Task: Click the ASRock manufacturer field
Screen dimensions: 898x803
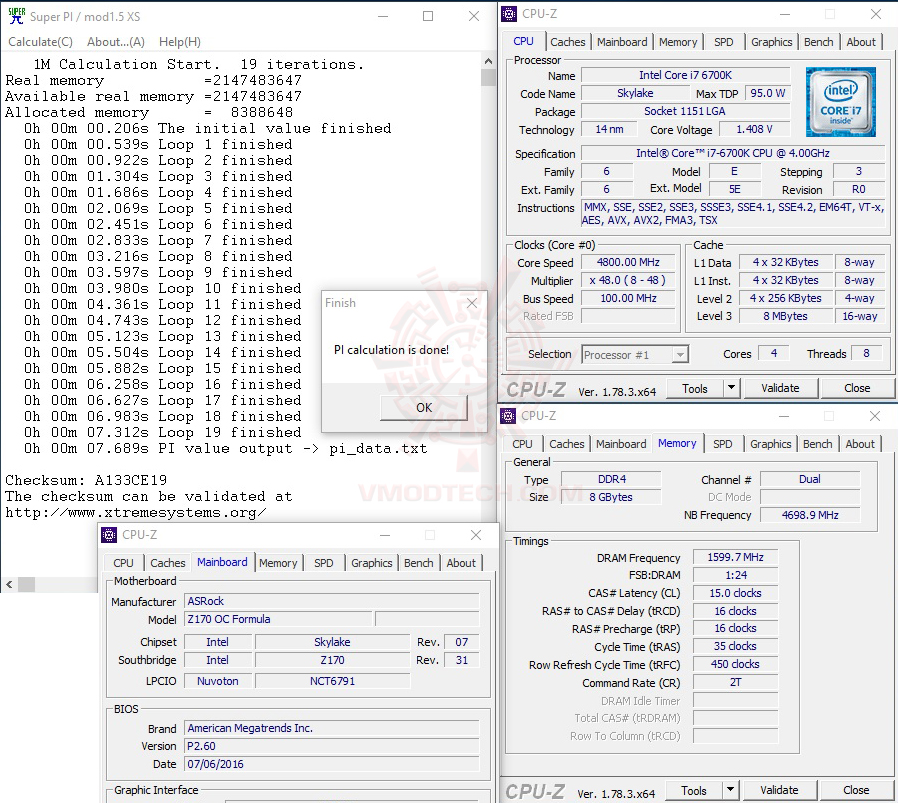Action: 332,601
